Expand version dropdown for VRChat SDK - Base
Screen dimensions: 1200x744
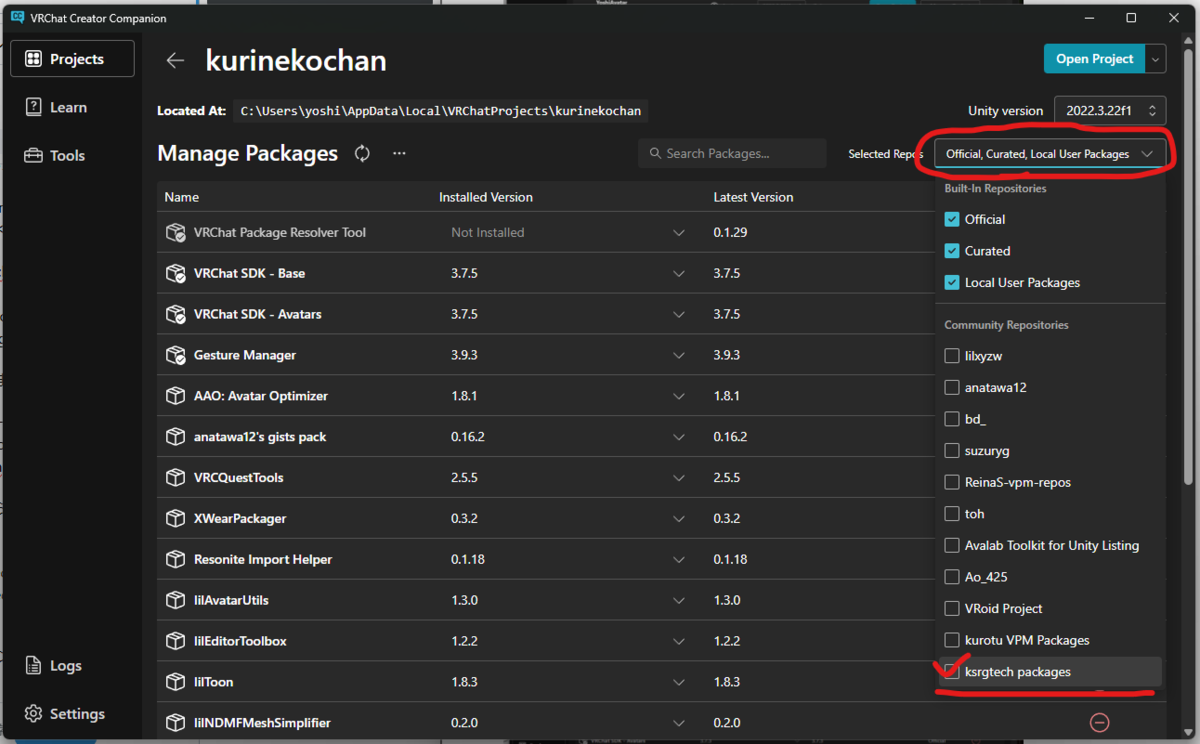point(679,274)
